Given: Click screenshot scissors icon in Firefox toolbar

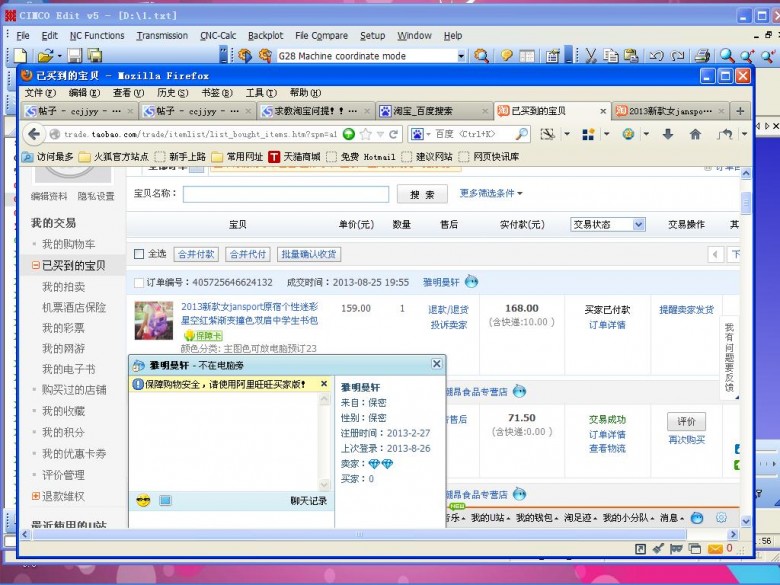Looking at the screenshot, I should pyautogui.click(x=548, y=134).
